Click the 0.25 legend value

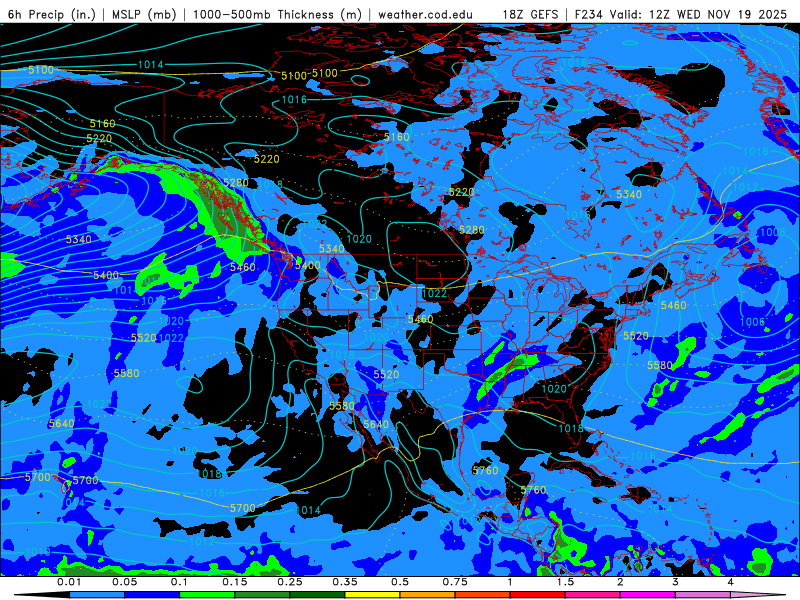[x=290, y=582]
